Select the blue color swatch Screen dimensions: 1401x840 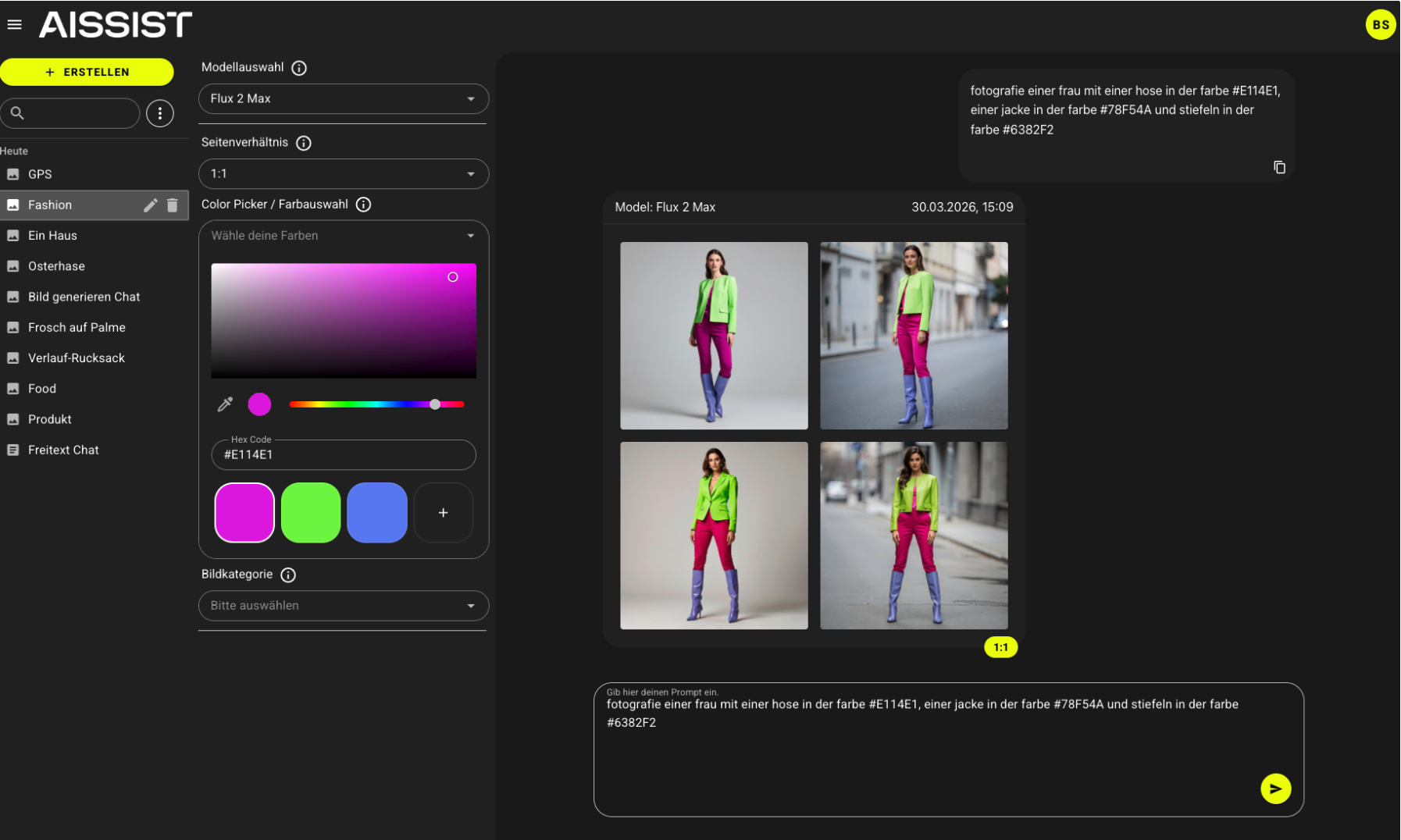point(377,513)
